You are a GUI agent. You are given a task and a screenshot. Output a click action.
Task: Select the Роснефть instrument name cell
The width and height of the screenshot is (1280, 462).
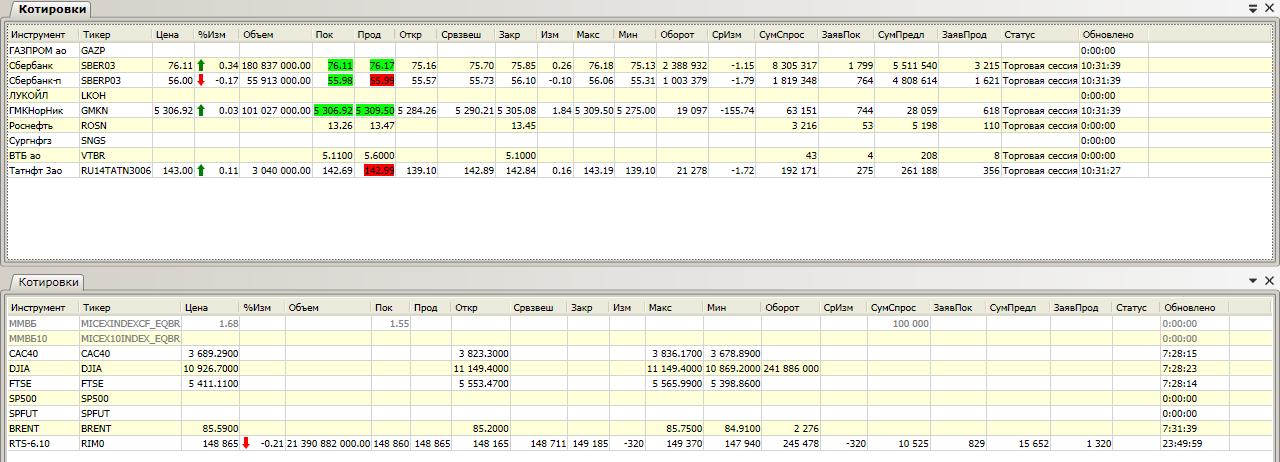pyautogui.click(x=43, y=126)
